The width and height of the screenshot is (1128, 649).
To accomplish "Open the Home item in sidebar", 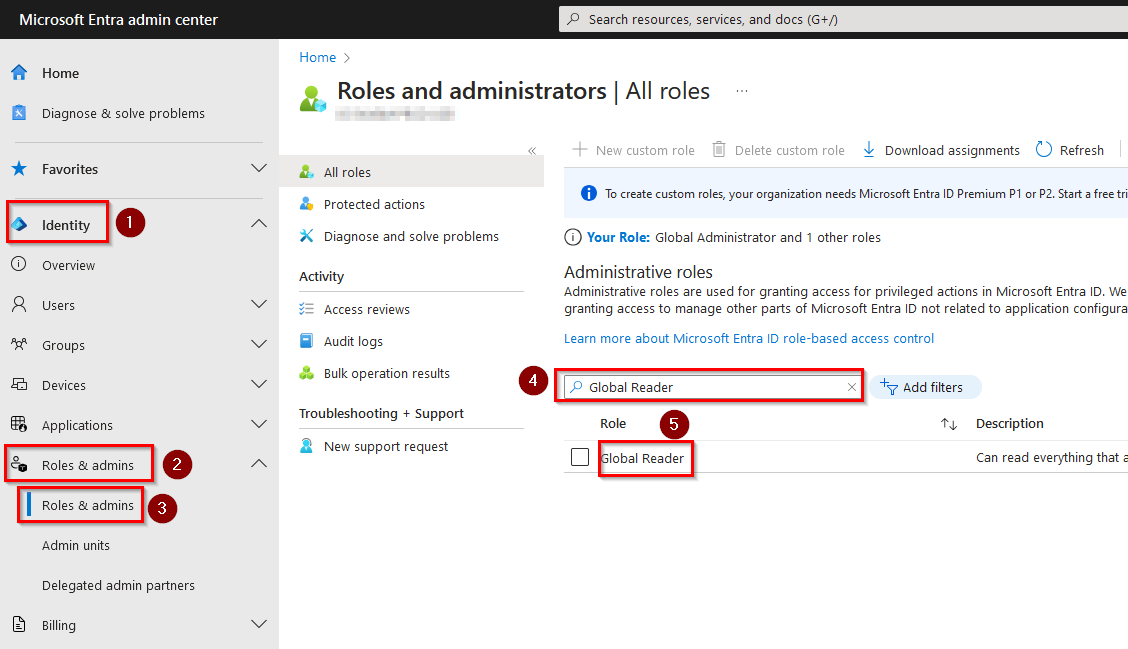I will coord(60,73).
